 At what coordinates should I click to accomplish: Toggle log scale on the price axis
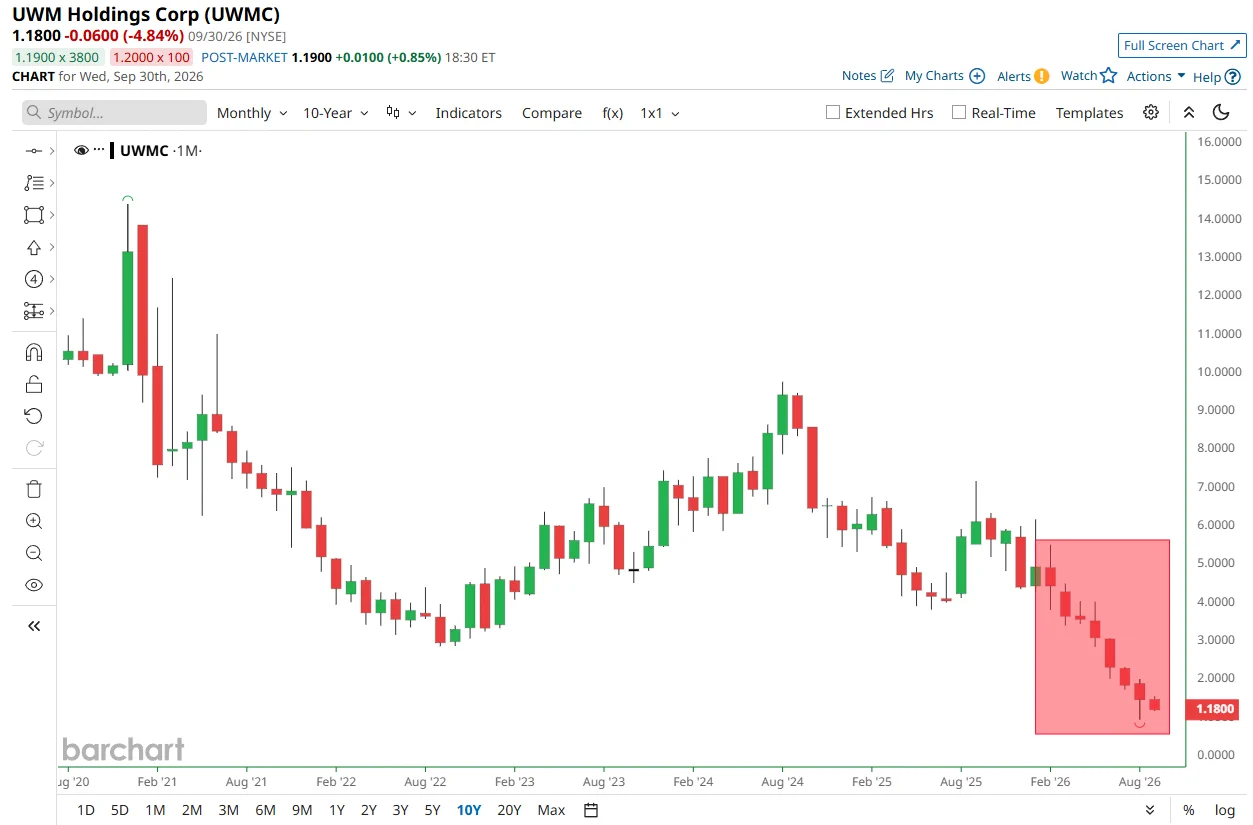coord(1225,810)
